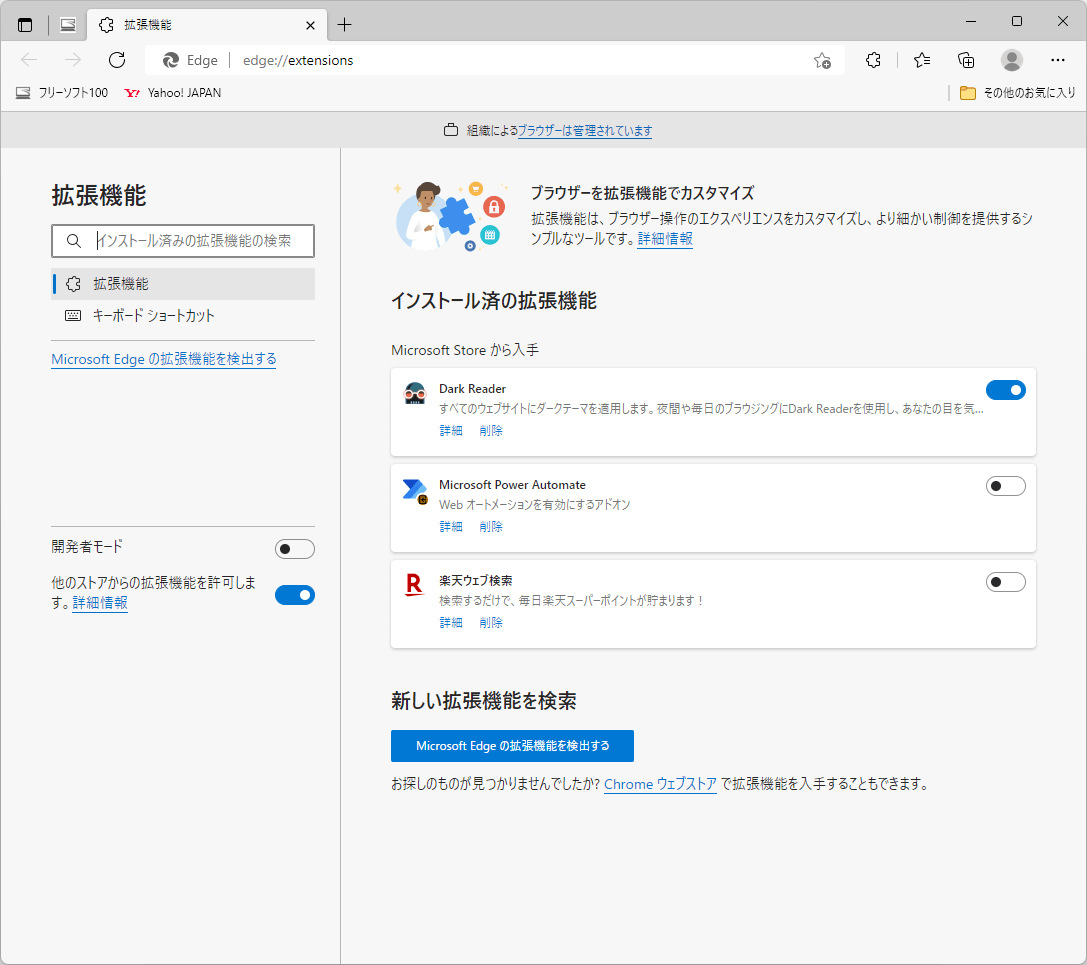This screenshot has height=965, width=1087.
Task: Minimize the Edge window
Action: point(971,21)
